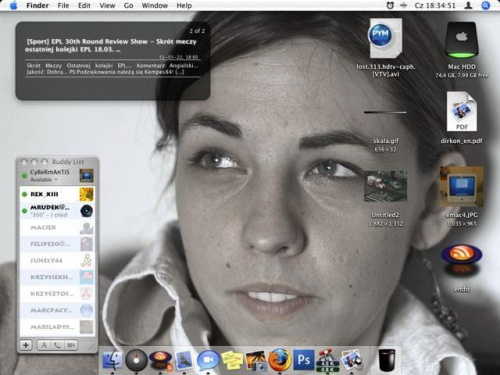Open Preview from the Dock
500x375 pixels.
pos(351,360)
